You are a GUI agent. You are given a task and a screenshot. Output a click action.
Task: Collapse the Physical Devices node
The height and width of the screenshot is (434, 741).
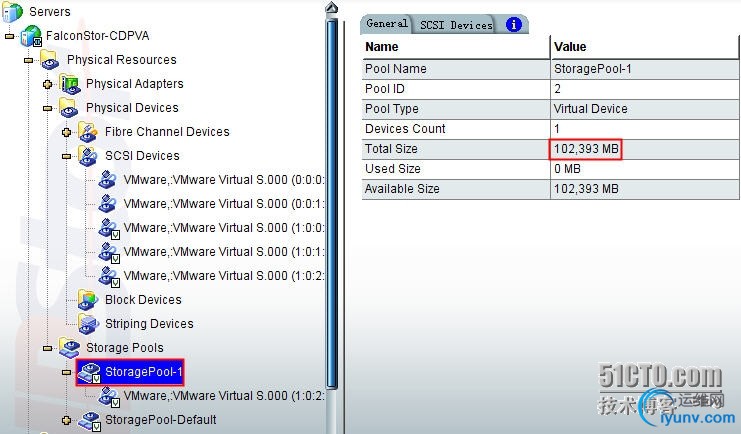click(x=47, y=108)
